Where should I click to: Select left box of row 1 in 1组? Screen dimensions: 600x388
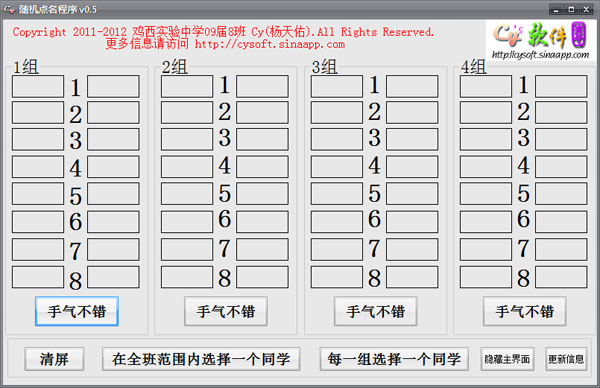[38, 86]
